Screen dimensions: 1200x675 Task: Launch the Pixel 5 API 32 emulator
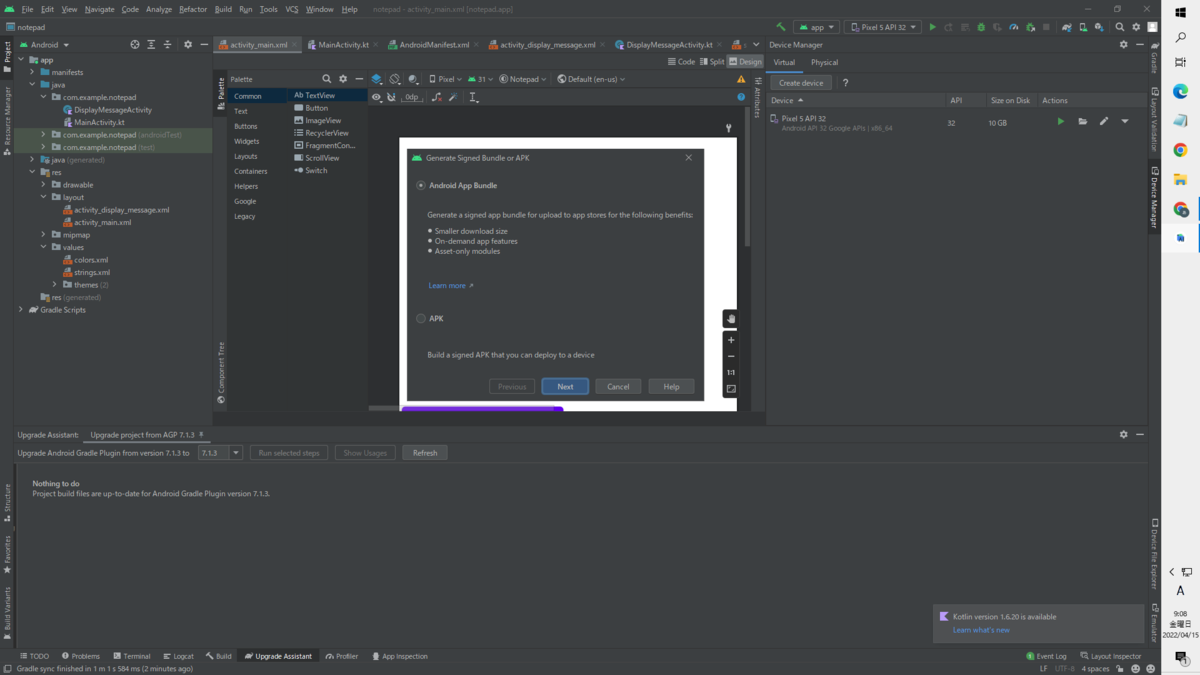[1060, 122]
